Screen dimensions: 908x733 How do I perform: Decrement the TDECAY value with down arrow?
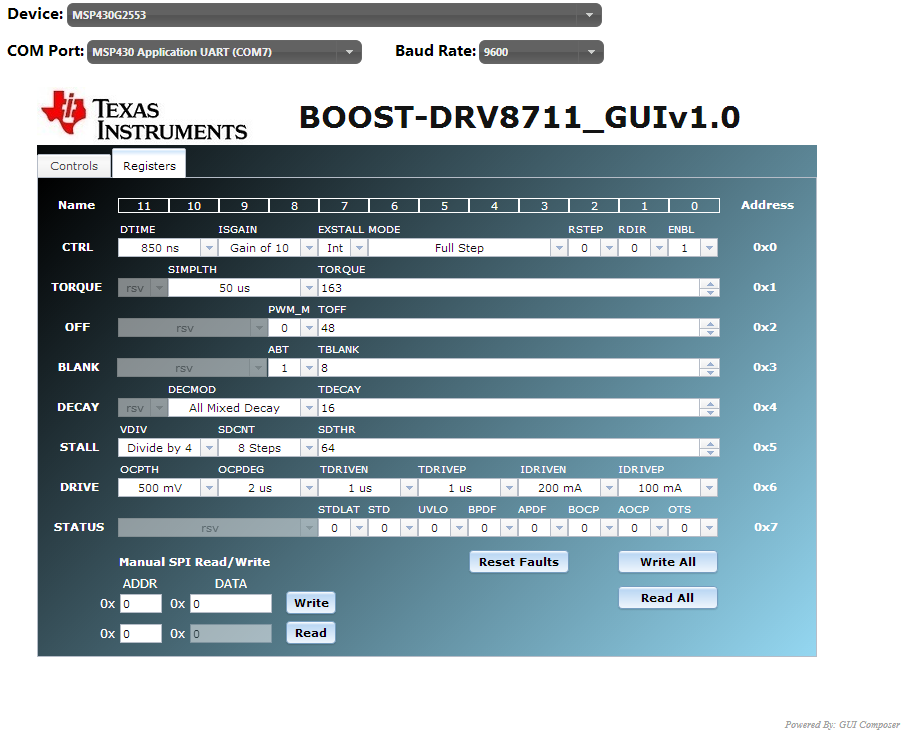(710, 412)
